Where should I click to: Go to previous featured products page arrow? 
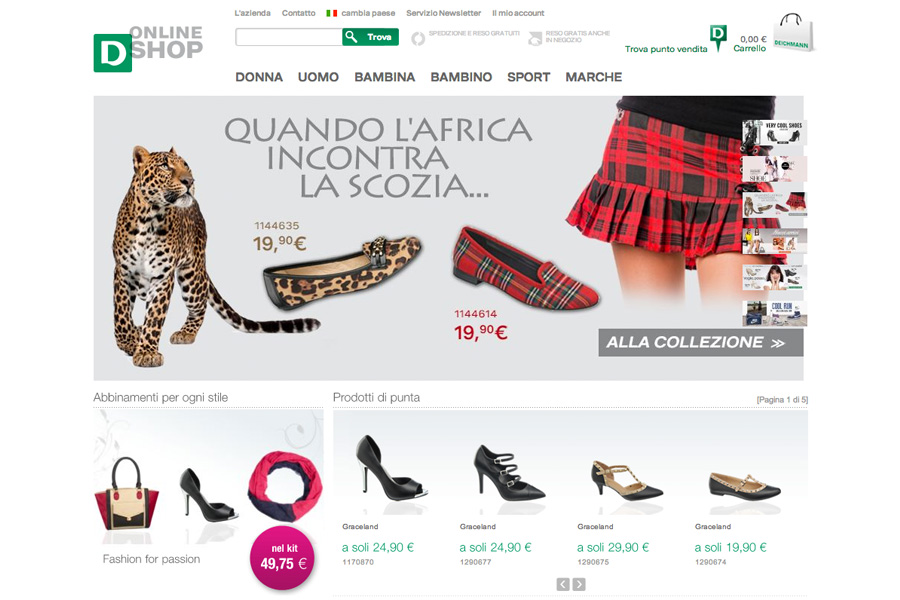point(563,584)
